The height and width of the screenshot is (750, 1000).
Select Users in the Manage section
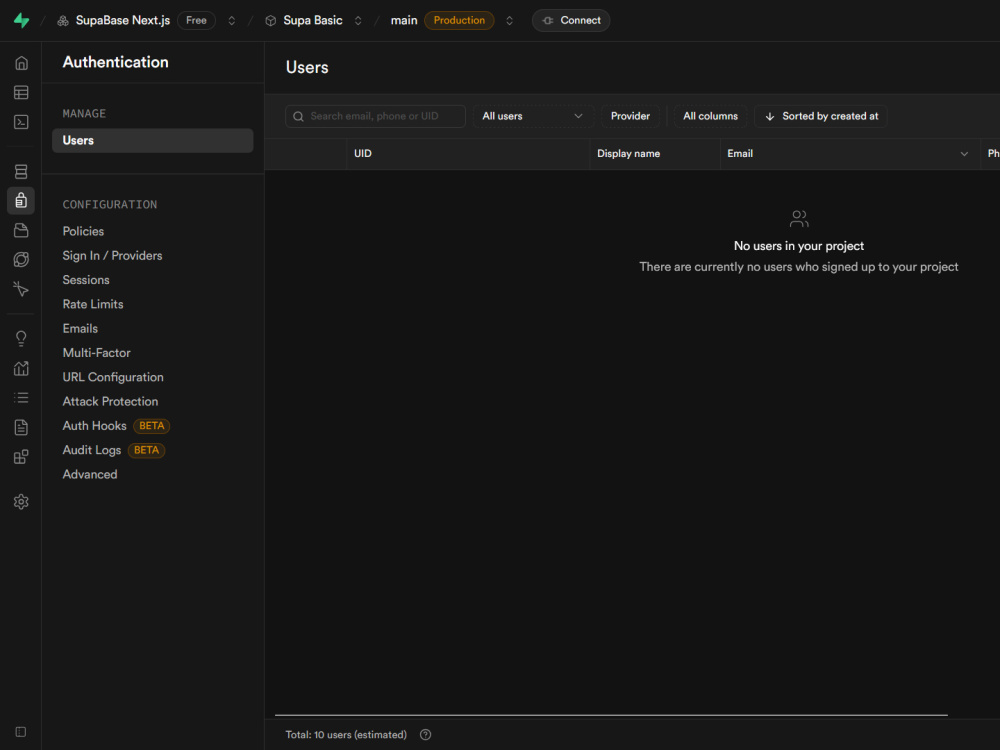point(152,140)
